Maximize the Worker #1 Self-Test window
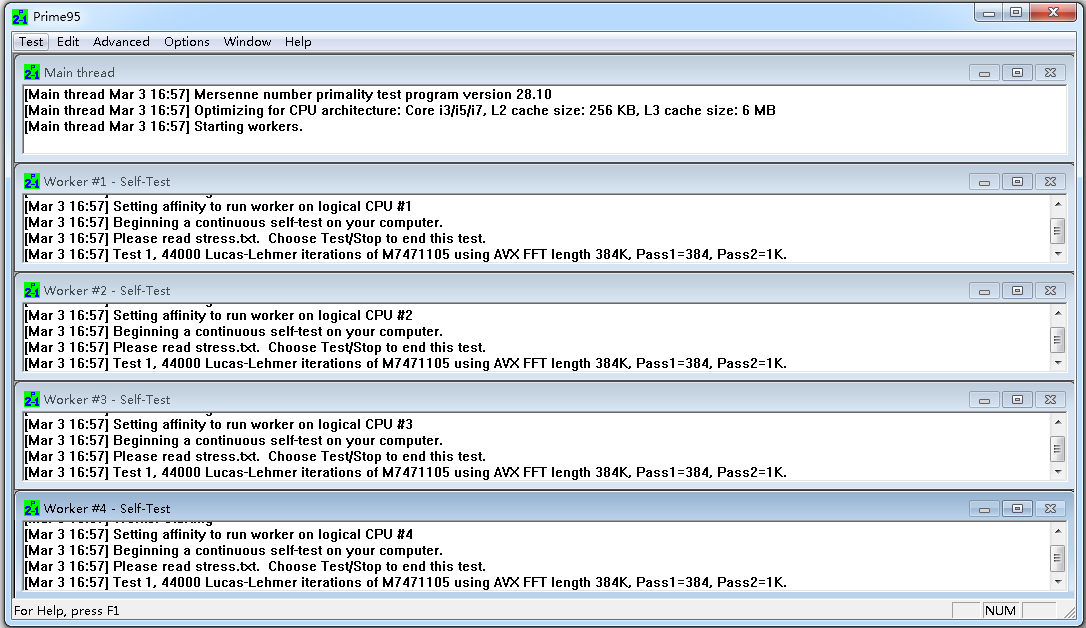Screen dimensions: 1086x628 [x=1017, y=181]
